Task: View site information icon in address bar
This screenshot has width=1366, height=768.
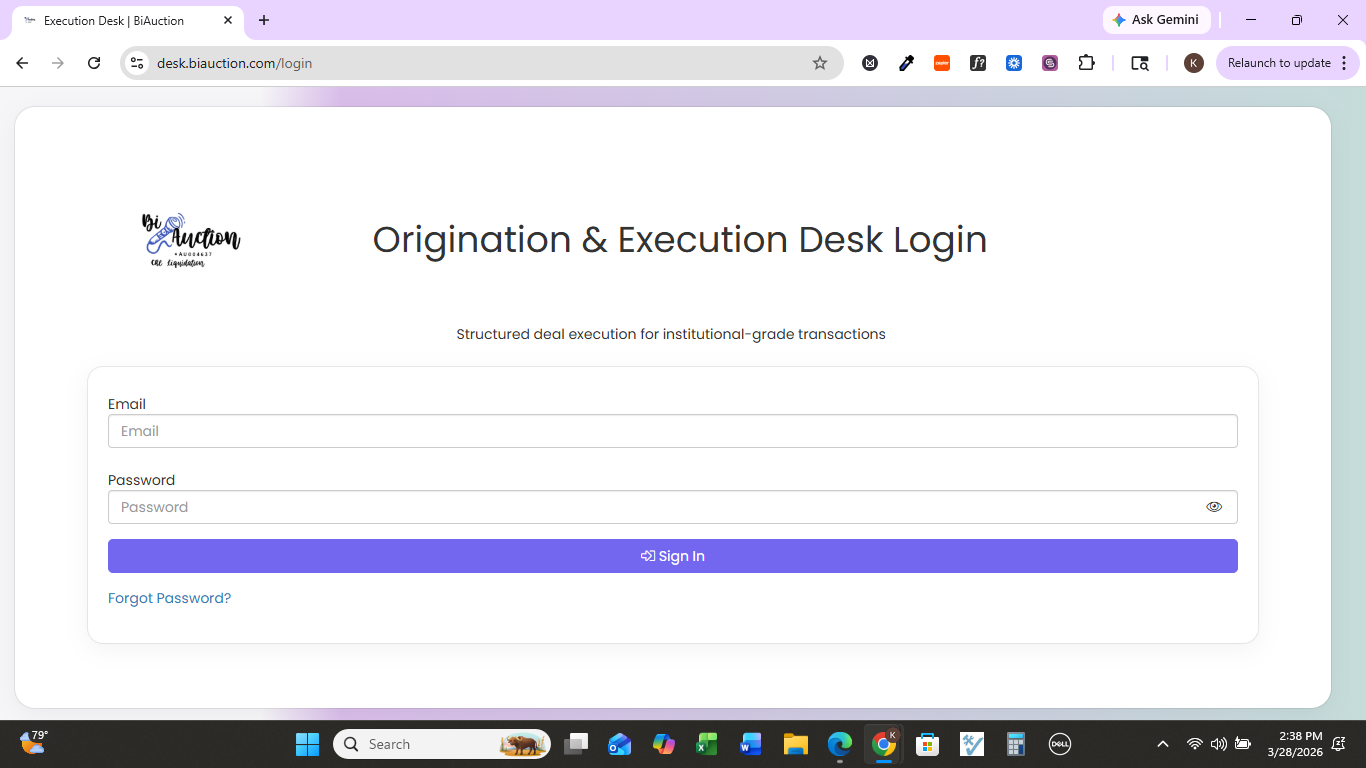Action: point(138,63)
